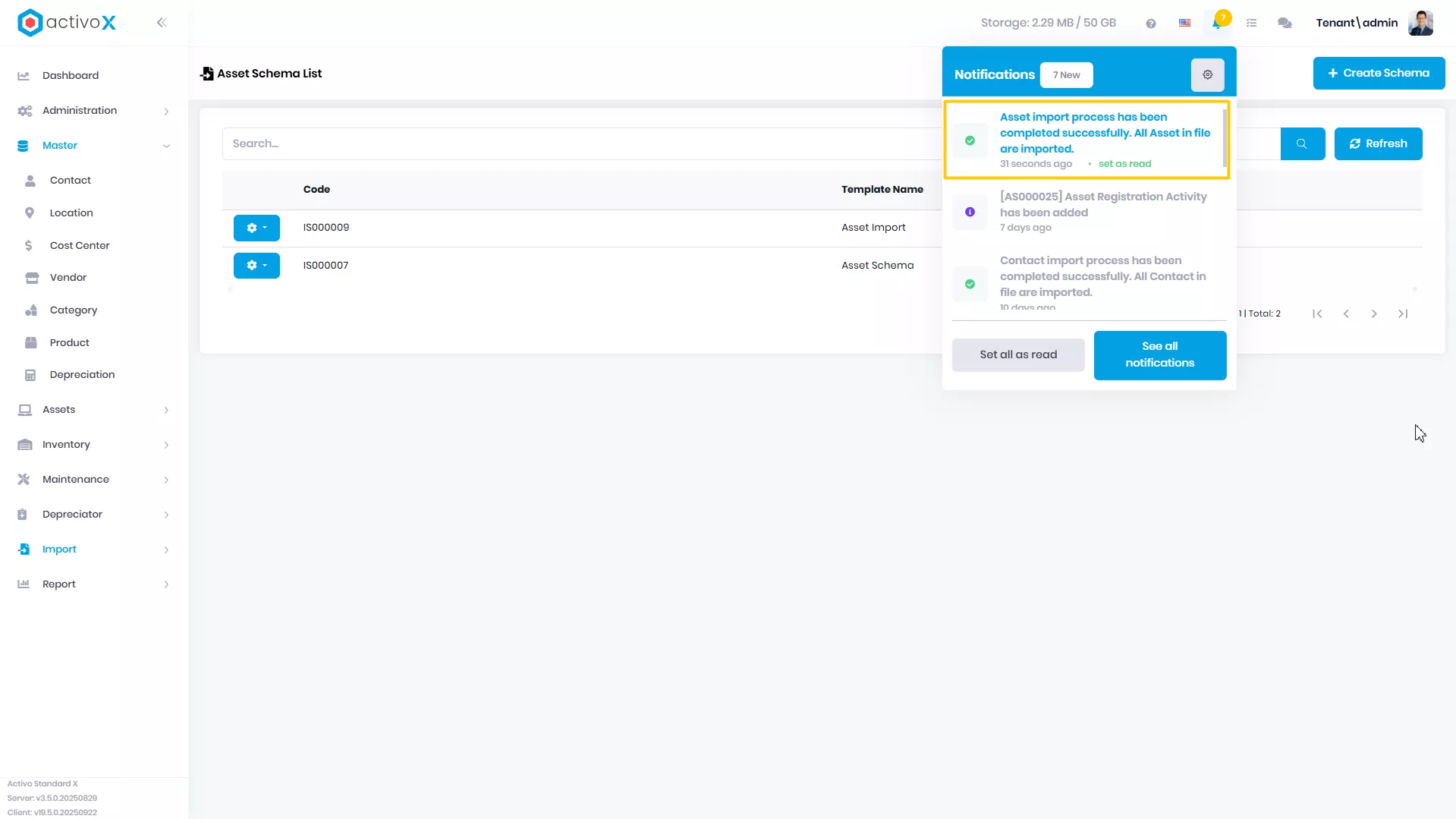Expand the Inventory menu
Image resolution: width=1456 pixels, height=819 pixels.
click(94, 445)
